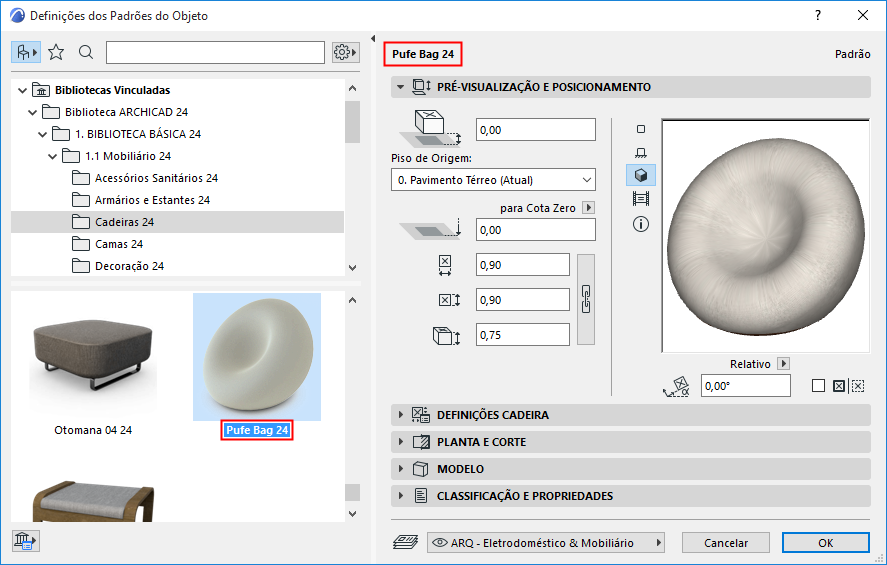Select the side elevation preview icon

pos(641,153)
